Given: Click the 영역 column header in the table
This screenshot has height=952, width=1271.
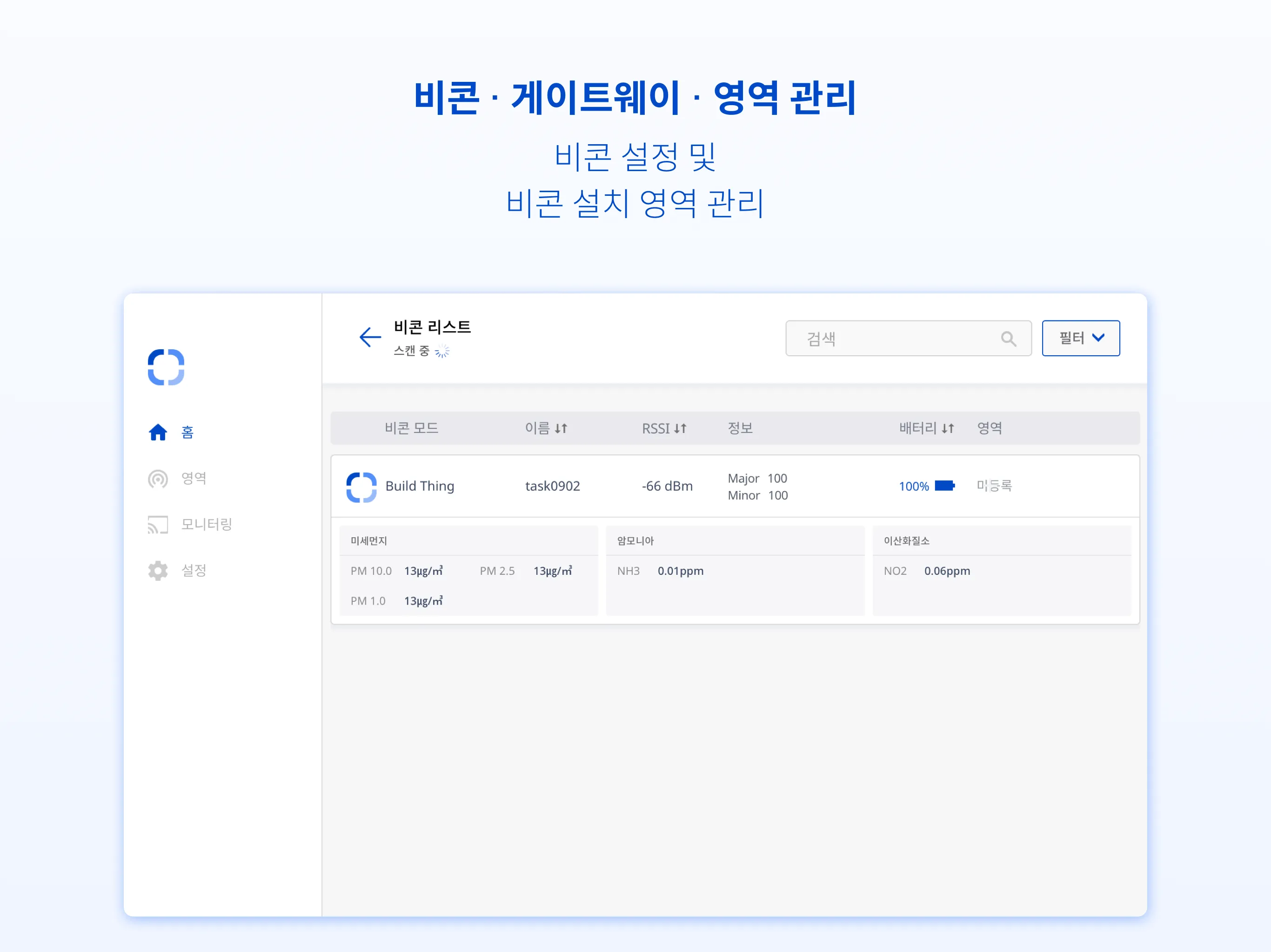Looking at the screenshot, I should 990,428.
